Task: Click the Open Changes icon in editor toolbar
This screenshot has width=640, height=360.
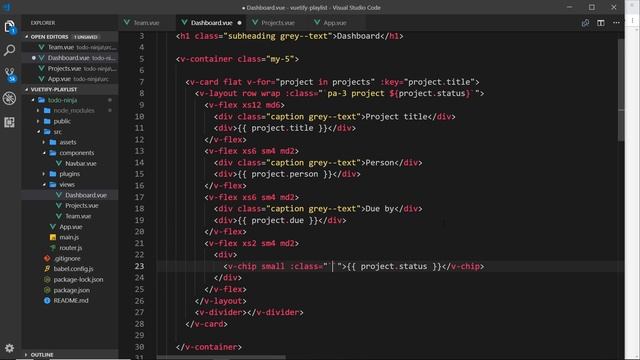Action: click(585, 23)
